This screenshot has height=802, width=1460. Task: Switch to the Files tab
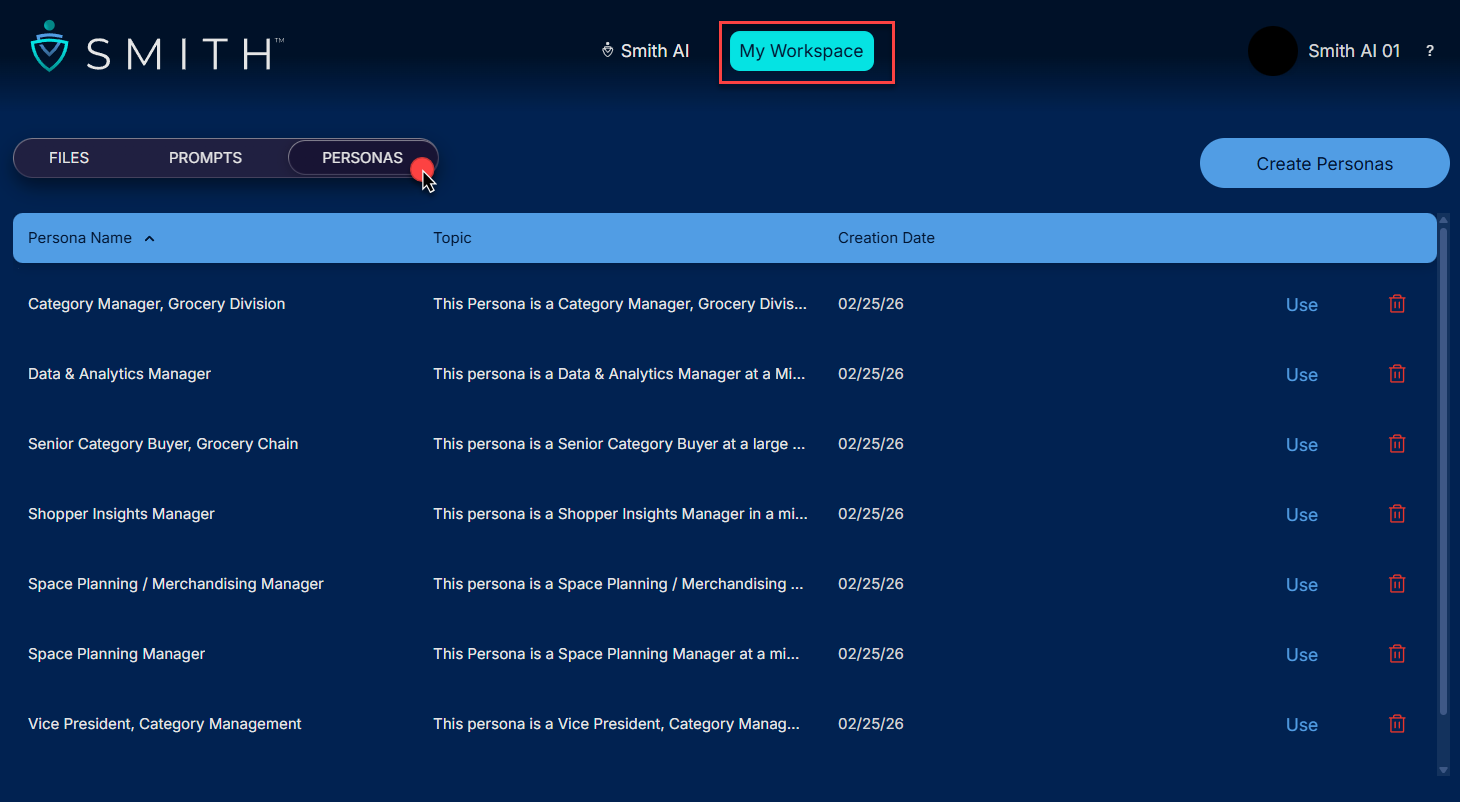point(69,158)
